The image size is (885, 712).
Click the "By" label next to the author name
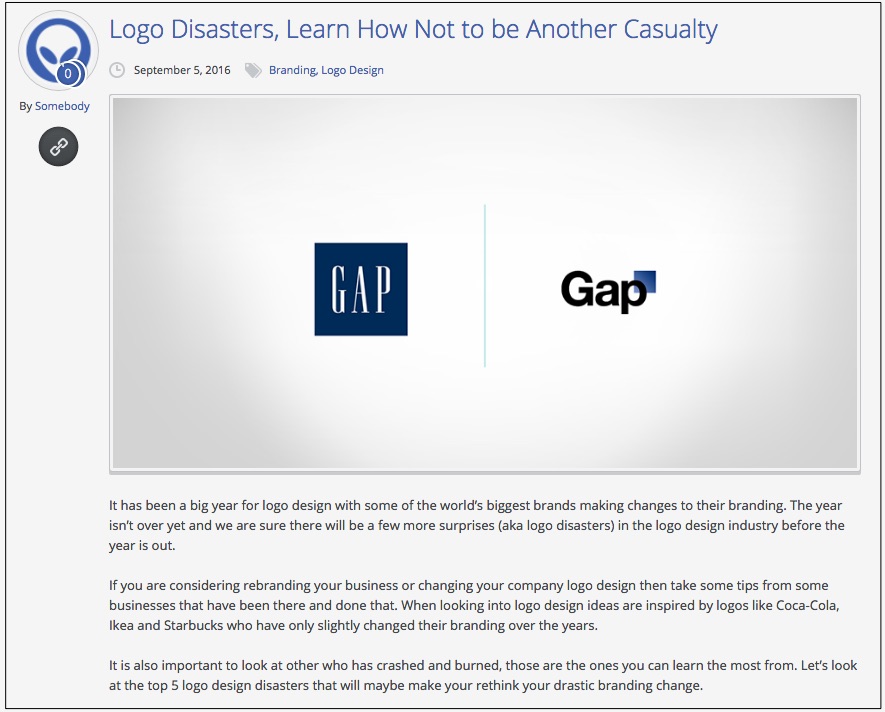pos(25,106)
